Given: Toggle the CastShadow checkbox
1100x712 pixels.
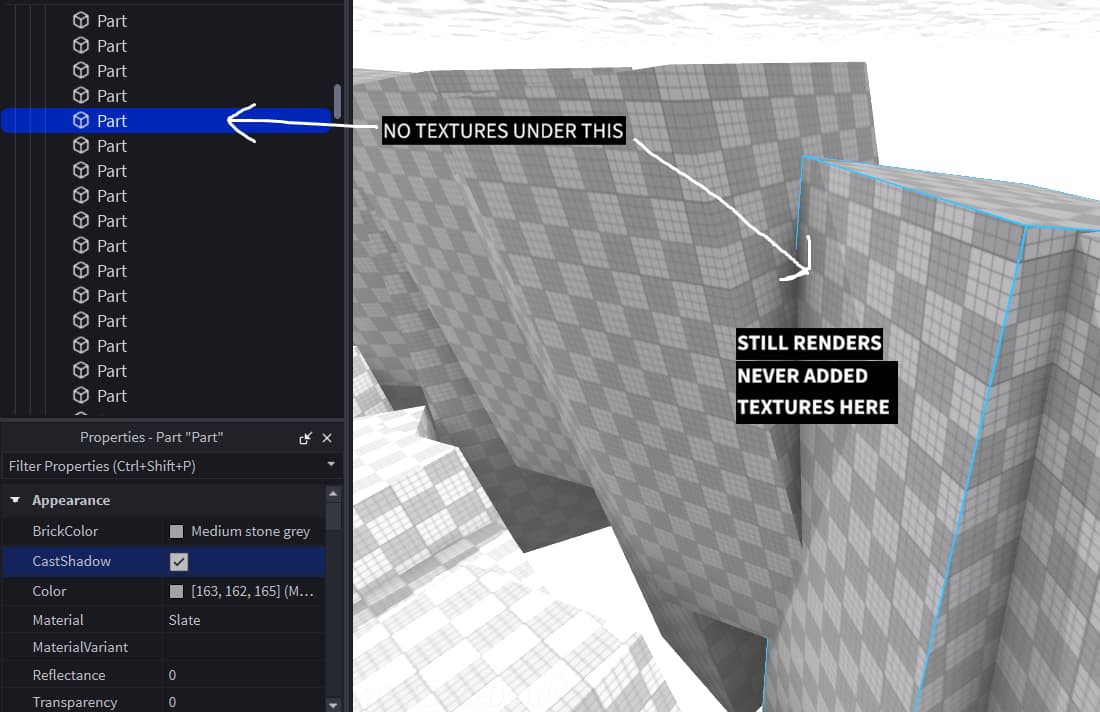Looking at the screenshot, I should (179, 562).
